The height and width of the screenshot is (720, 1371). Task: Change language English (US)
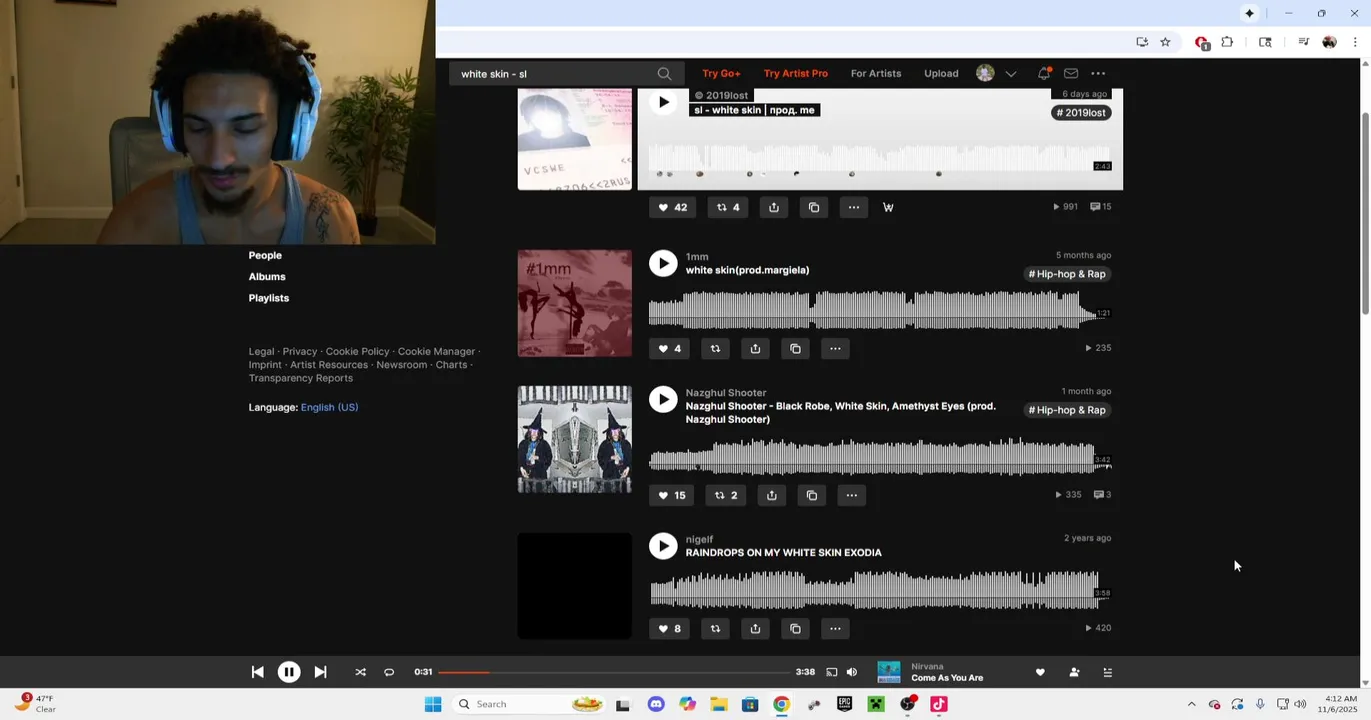click(x=329, y=408)
